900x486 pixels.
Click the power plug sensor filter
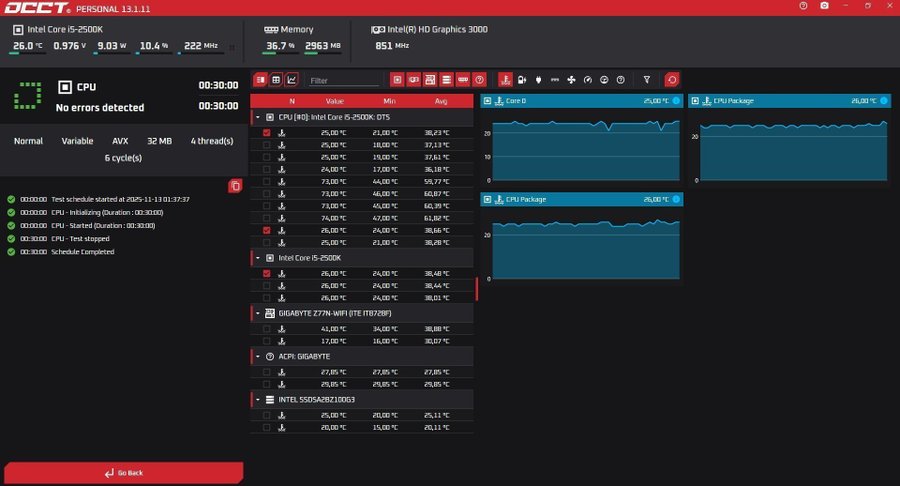538,80
